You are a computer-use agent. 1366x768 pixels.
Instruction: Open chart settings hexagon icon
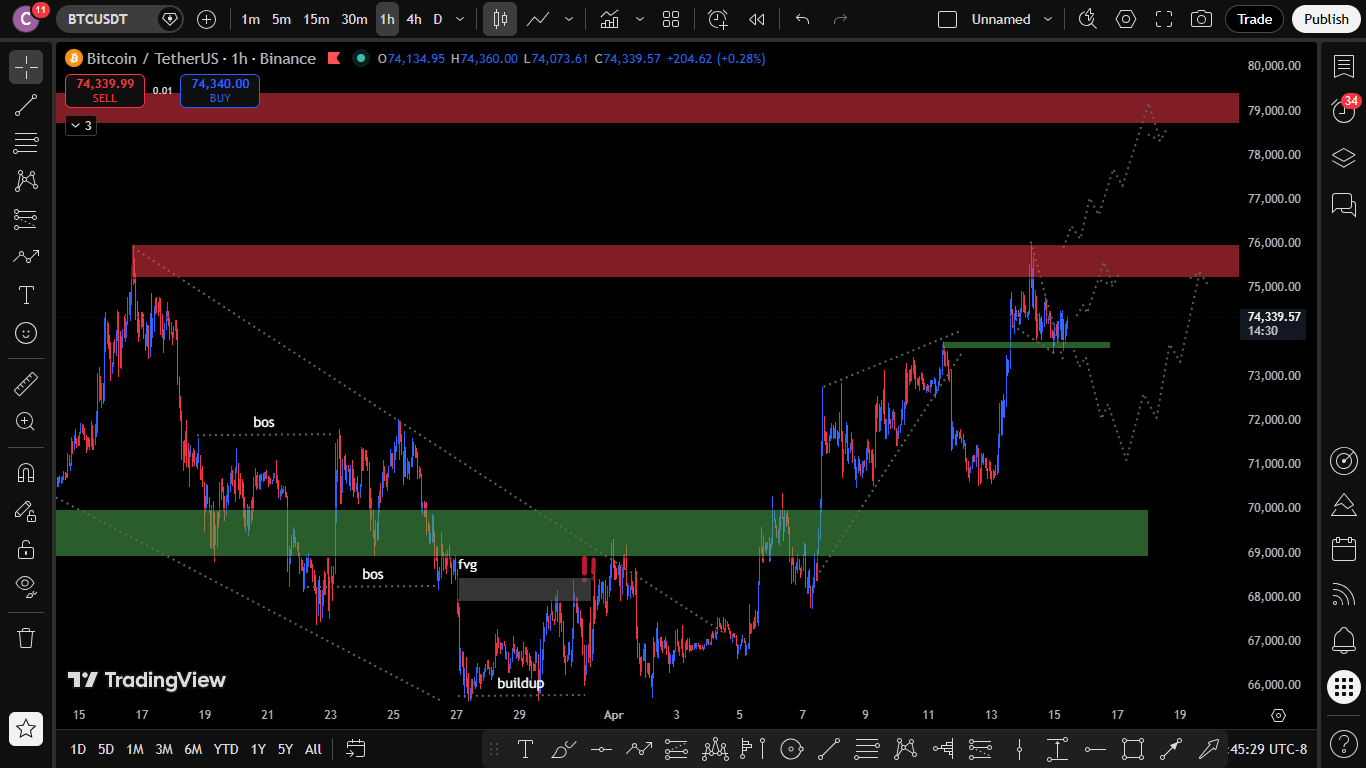(x=1126, y=19)
